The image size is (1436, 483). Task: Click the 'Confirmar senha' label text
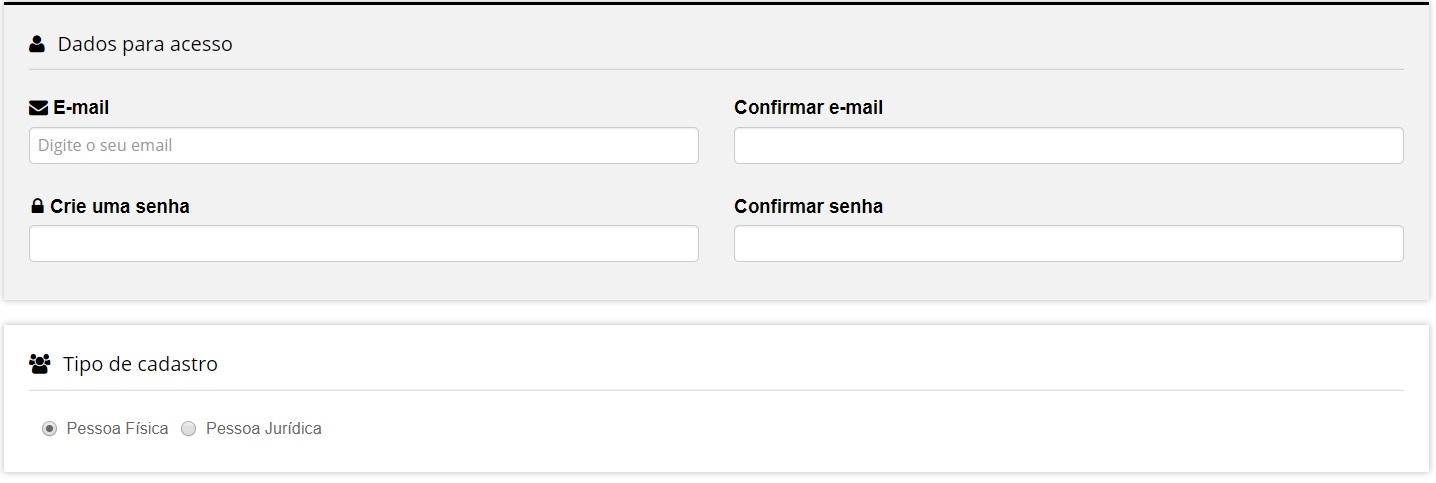(x=808, y=207)
